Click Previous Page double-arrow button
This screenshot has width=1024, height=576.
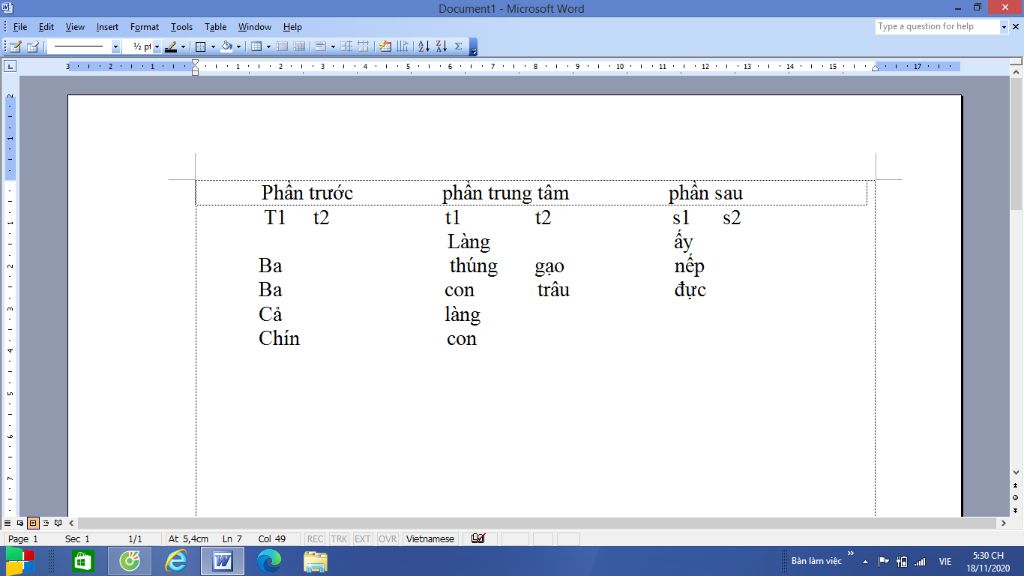pyautogui.click(x=1016, y=486)
